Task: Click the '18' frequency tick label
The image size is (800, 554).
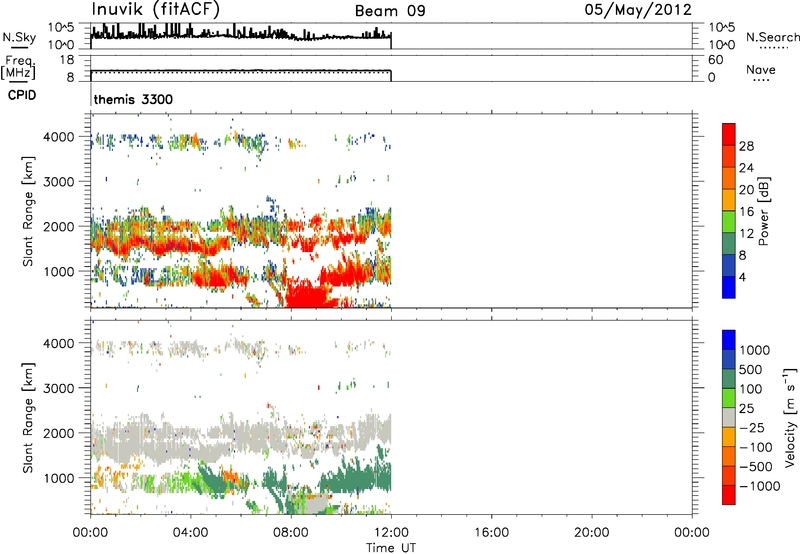Action: tap(67, 60)
